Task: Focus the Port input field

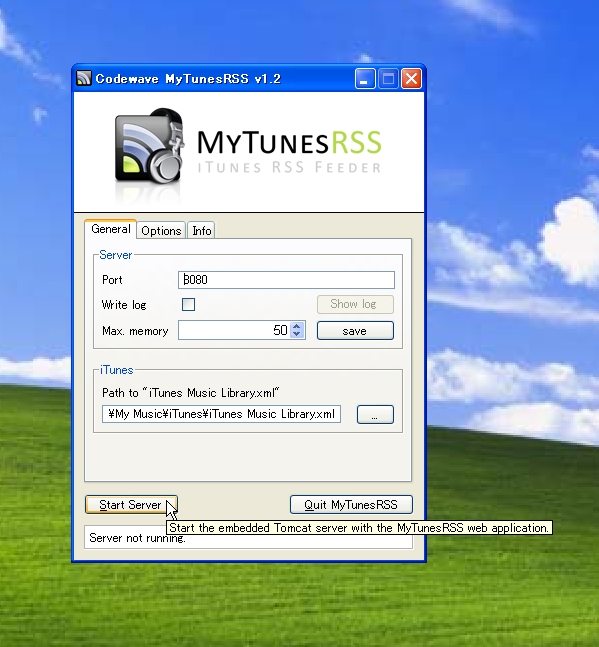Action: (286, 280)
